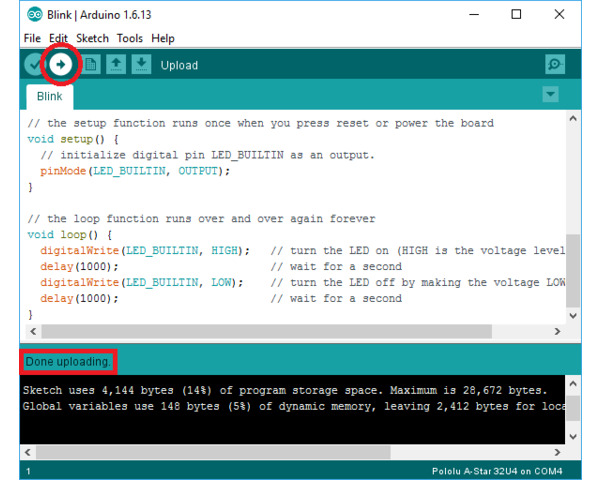600x480 pixels.
Task: Click the editor horizontal scrollbar thumb
Action: [x=267, y=331]
